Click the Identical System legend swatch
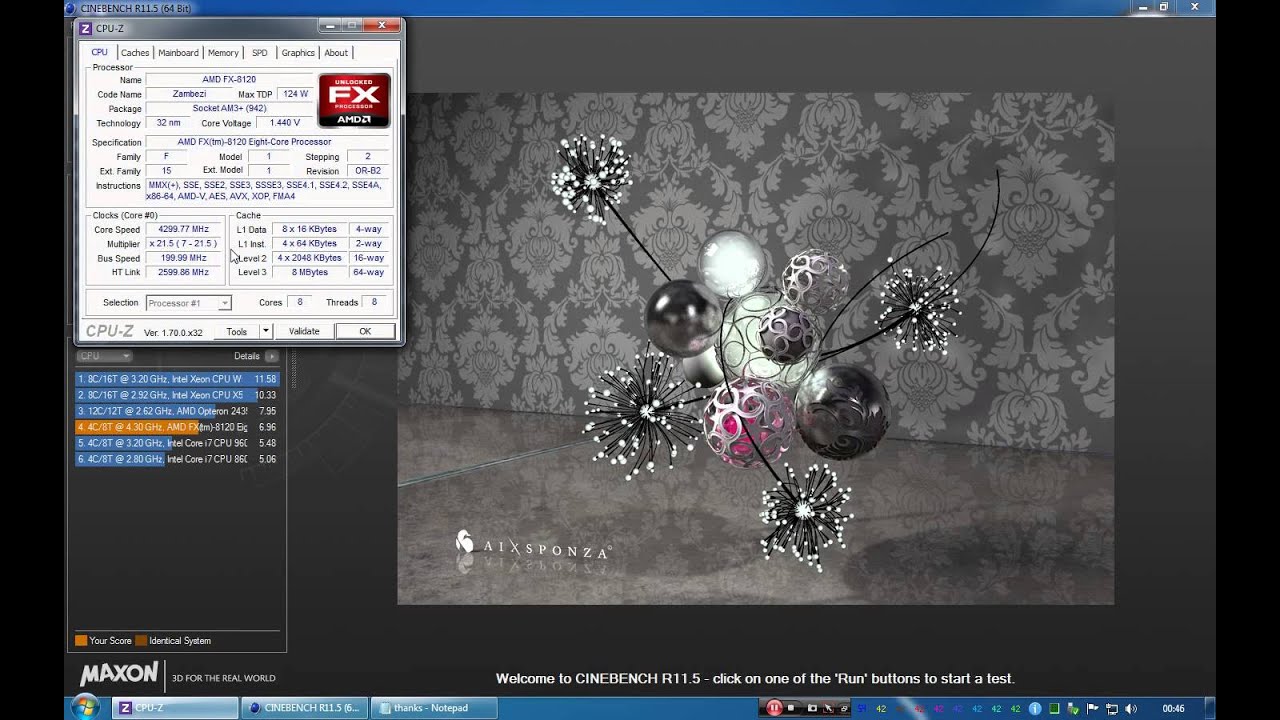 [x=141, y=640]
